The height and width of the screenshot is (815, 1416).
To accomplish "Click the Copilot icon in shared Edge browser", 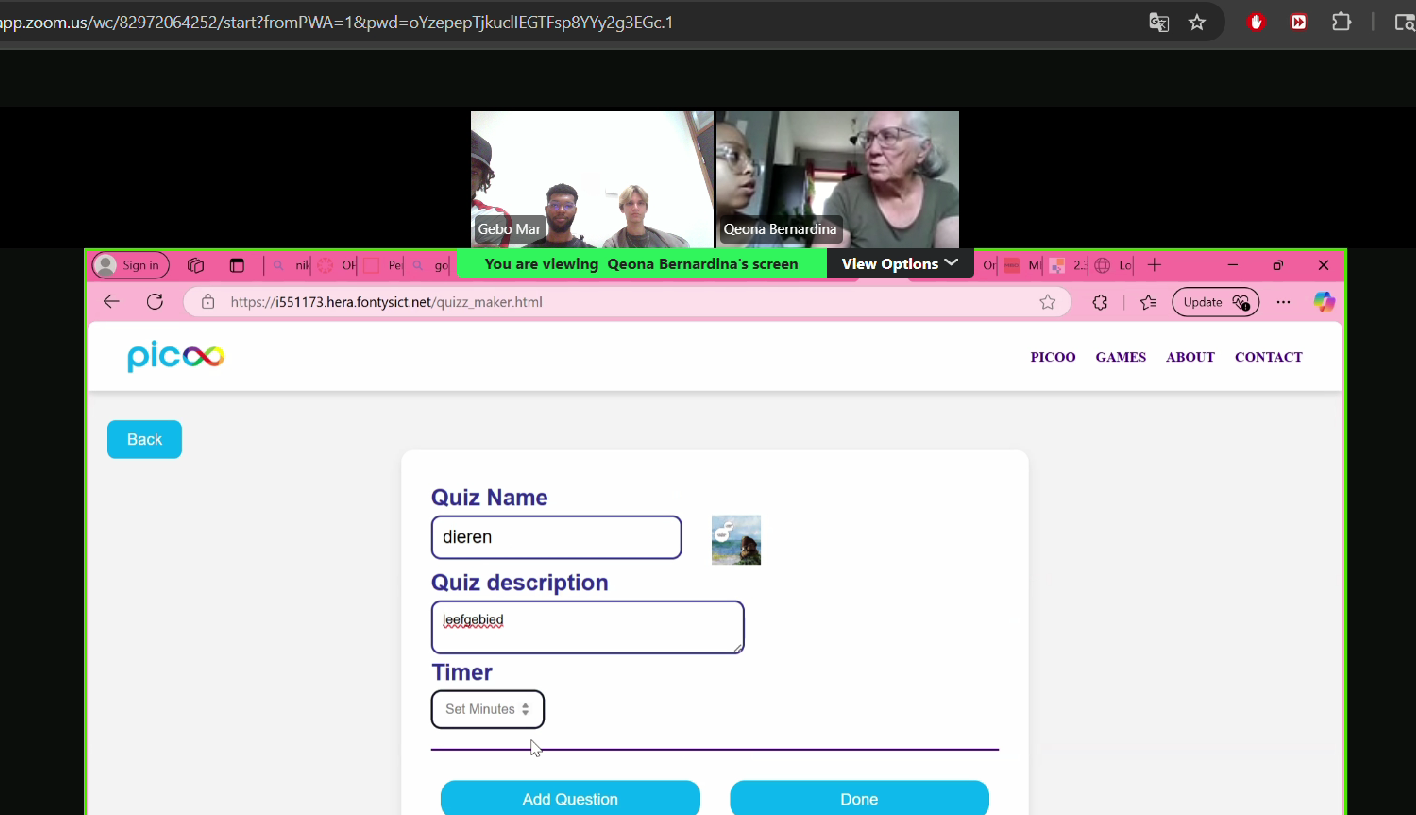I will pos(1324,302).
